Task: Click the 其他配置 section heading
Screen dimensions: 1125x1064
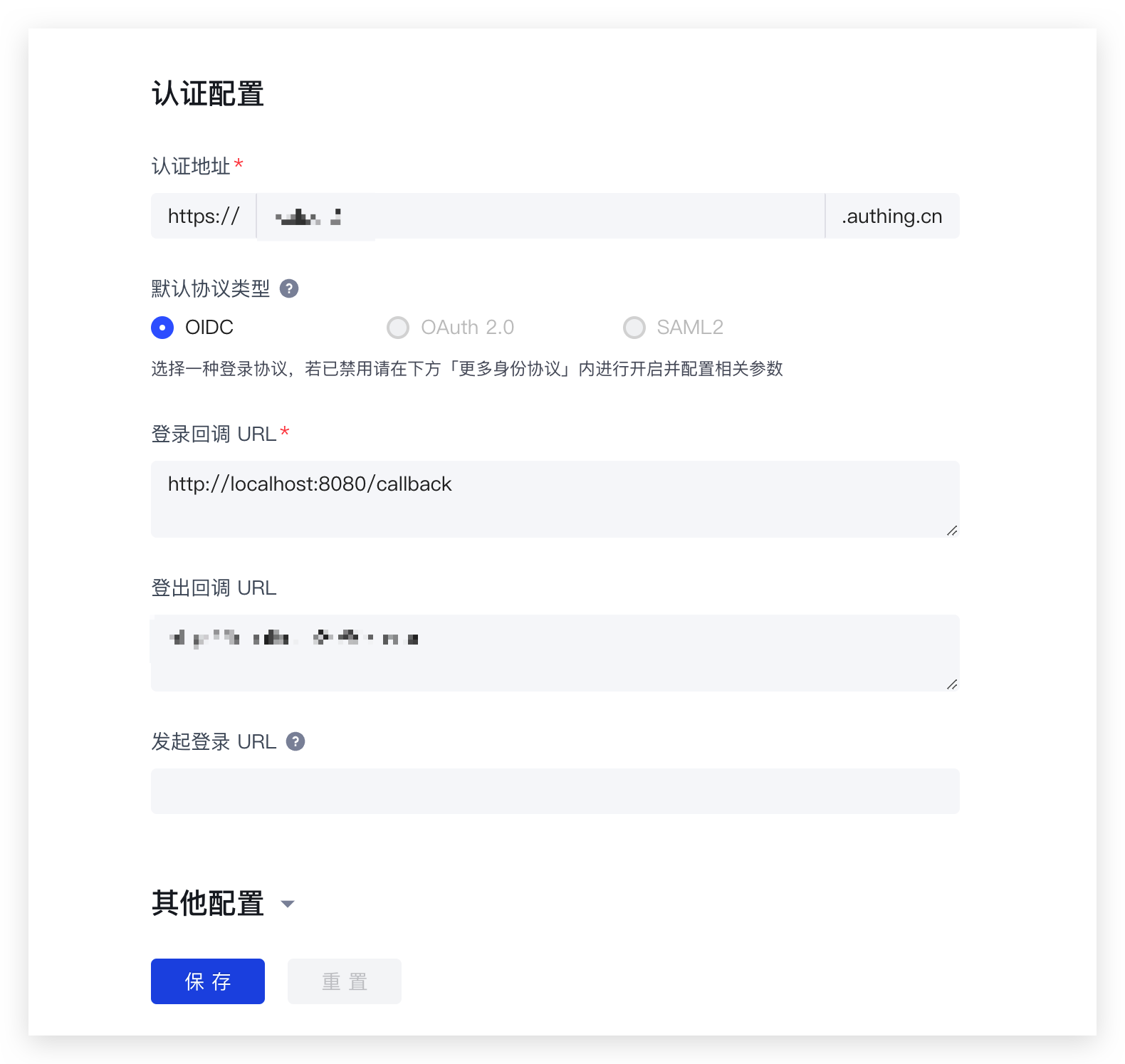Action: [208, 903]
